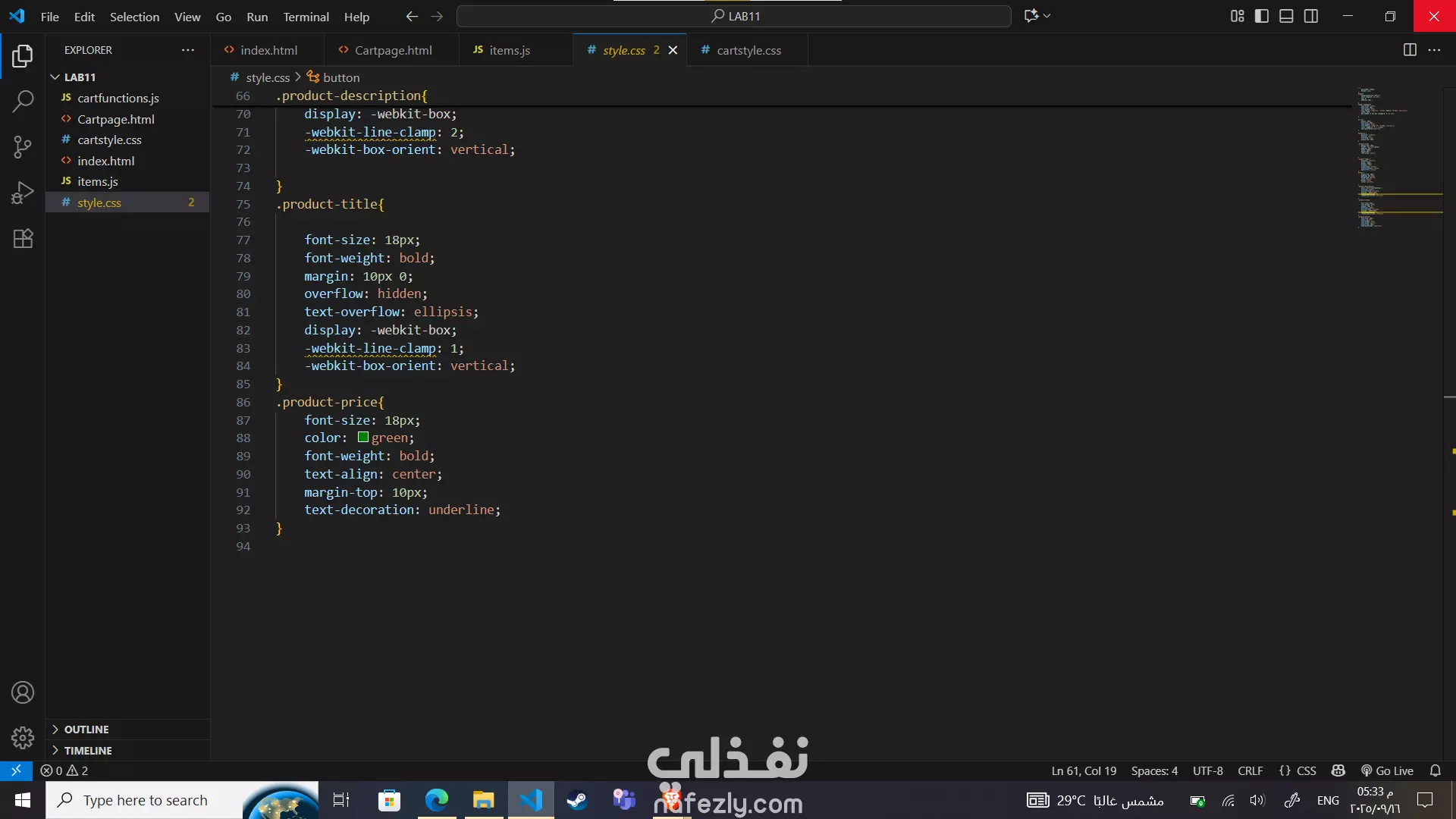Close the style.css tab

point(673,50)
